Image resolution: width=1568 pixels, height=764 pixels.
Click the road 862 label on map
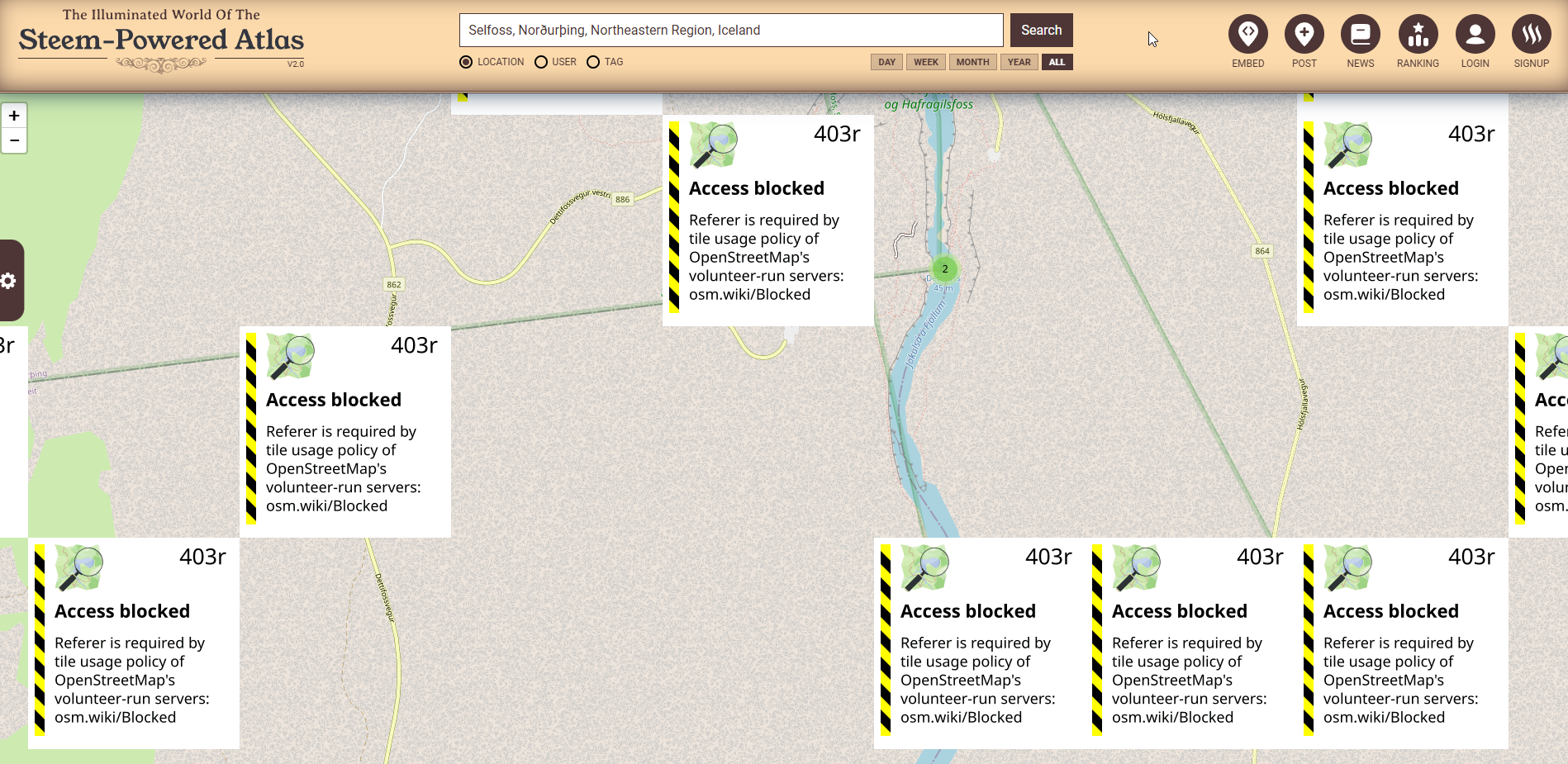coord(394,284)
